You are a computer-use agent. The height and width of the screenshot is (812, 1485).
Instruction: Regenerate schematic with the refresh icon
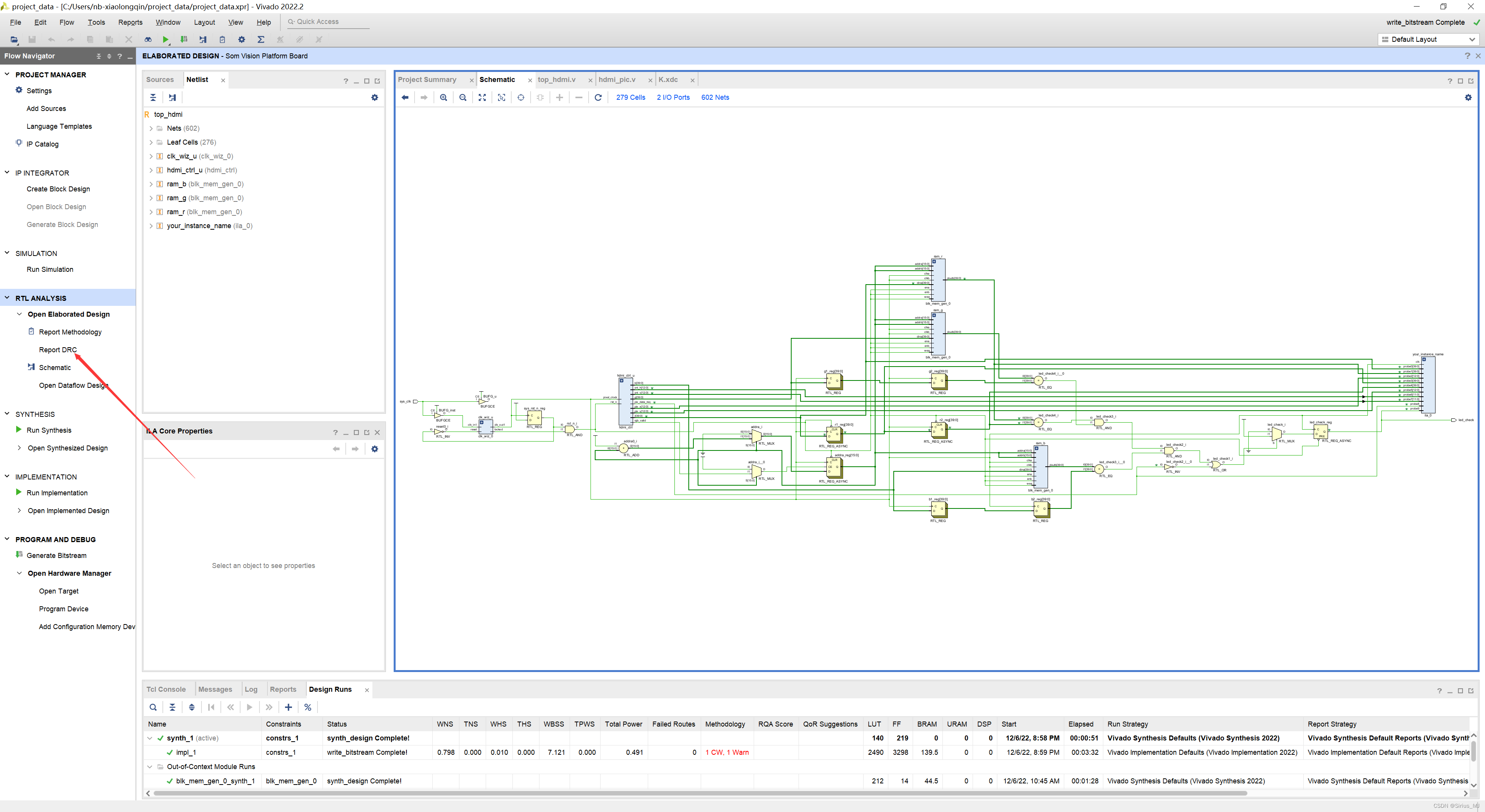coord(598,97)
